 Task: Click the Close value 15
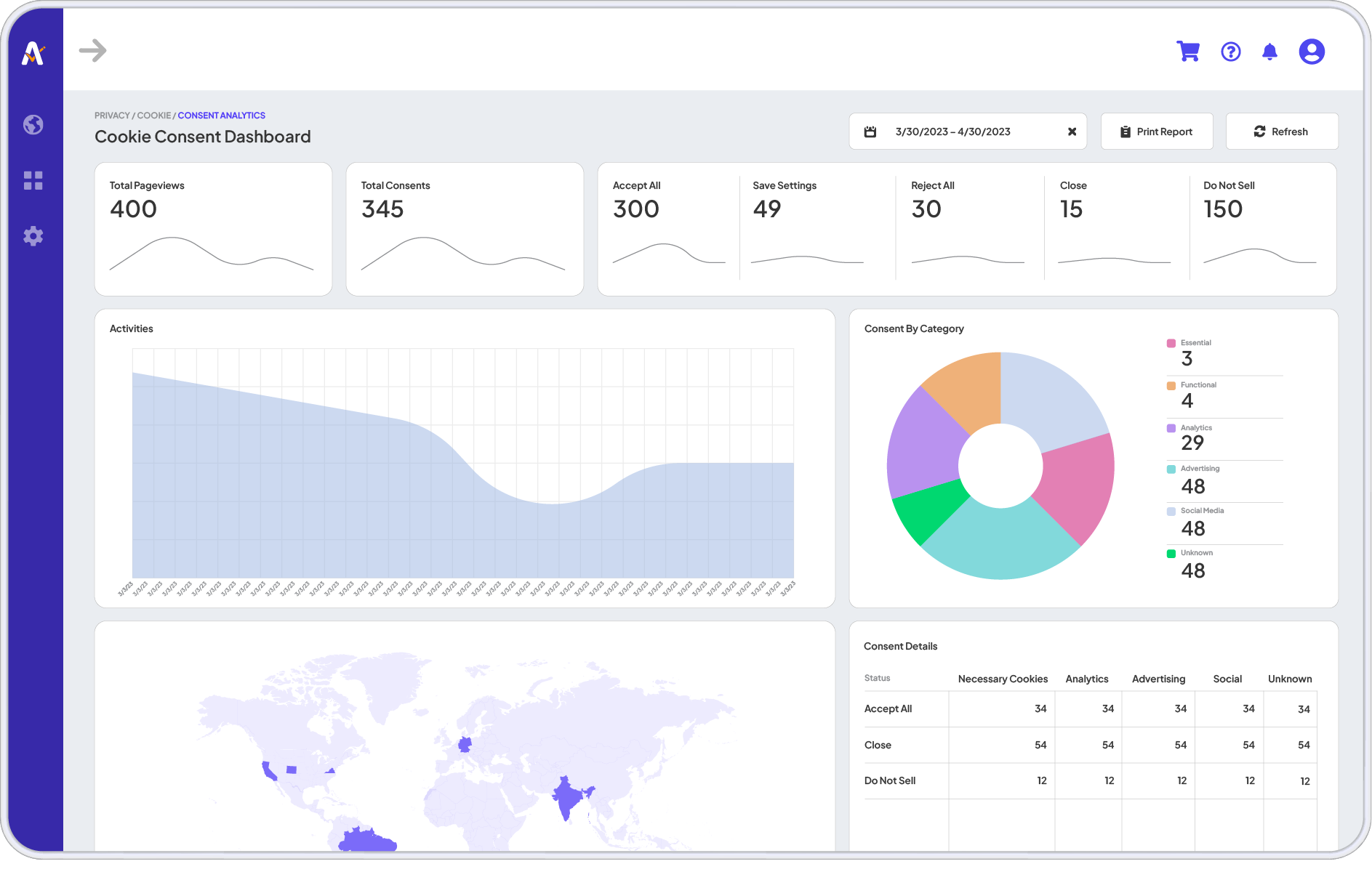[x=1071, y=209]
